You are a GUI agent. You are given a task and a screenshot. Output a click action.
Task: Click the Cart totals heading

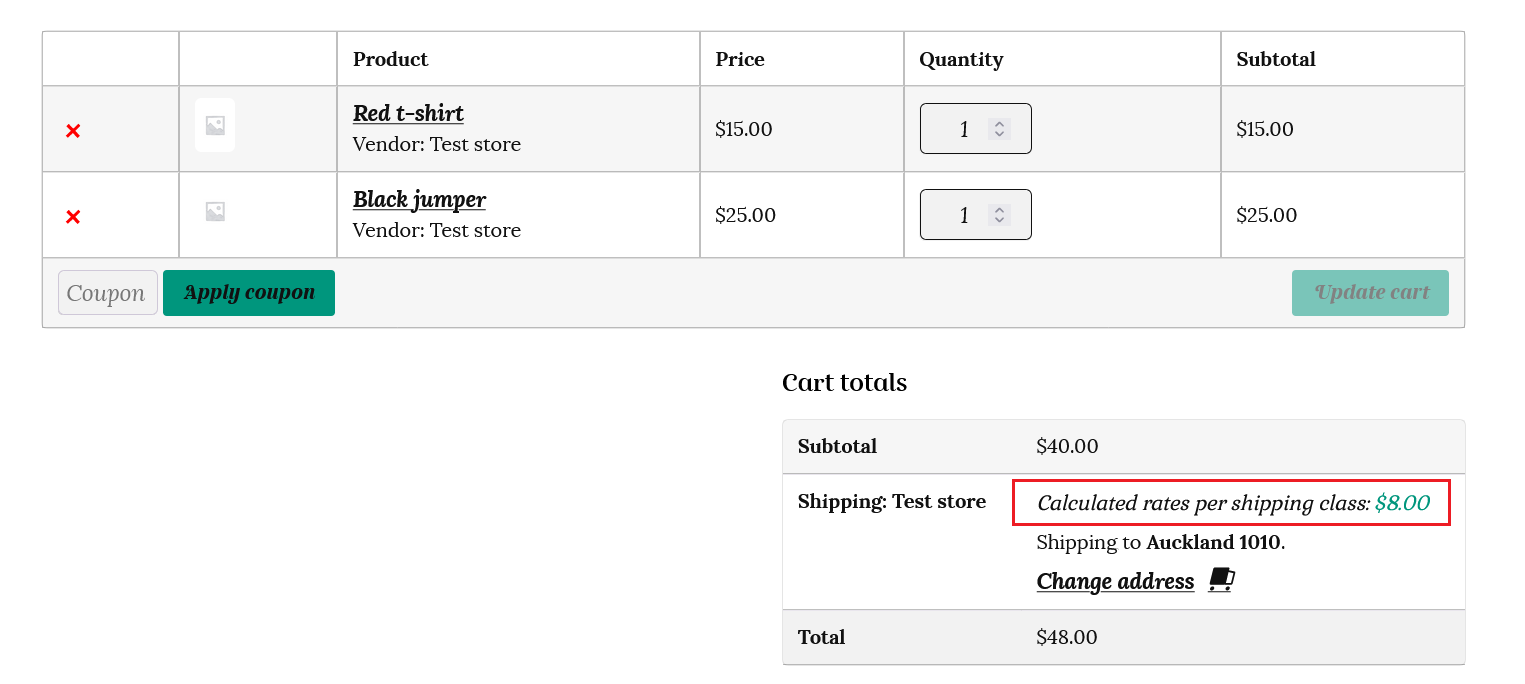point(844,383)
